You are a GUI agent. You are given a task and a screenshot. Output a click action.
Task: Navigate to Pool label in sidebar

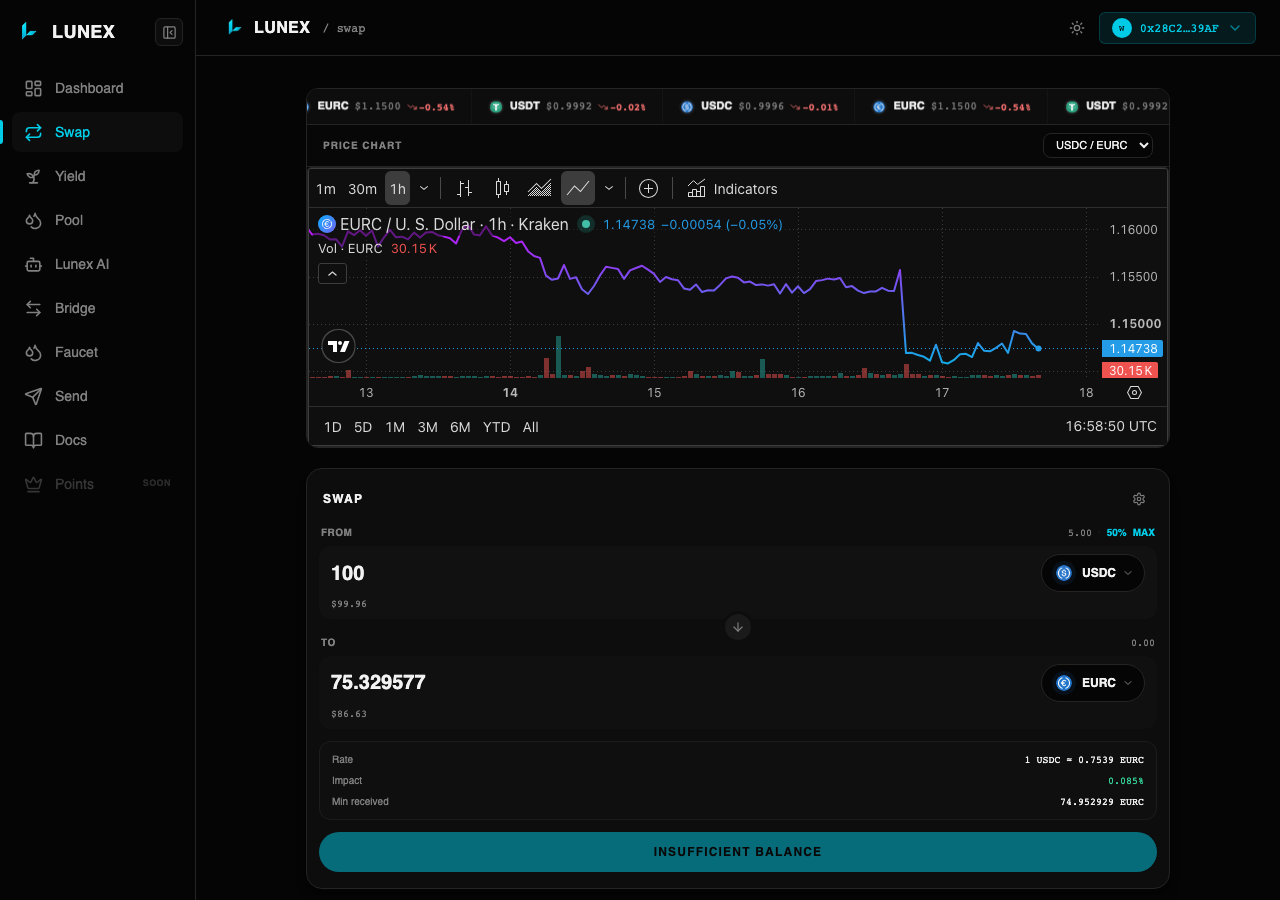coord(69,220)
